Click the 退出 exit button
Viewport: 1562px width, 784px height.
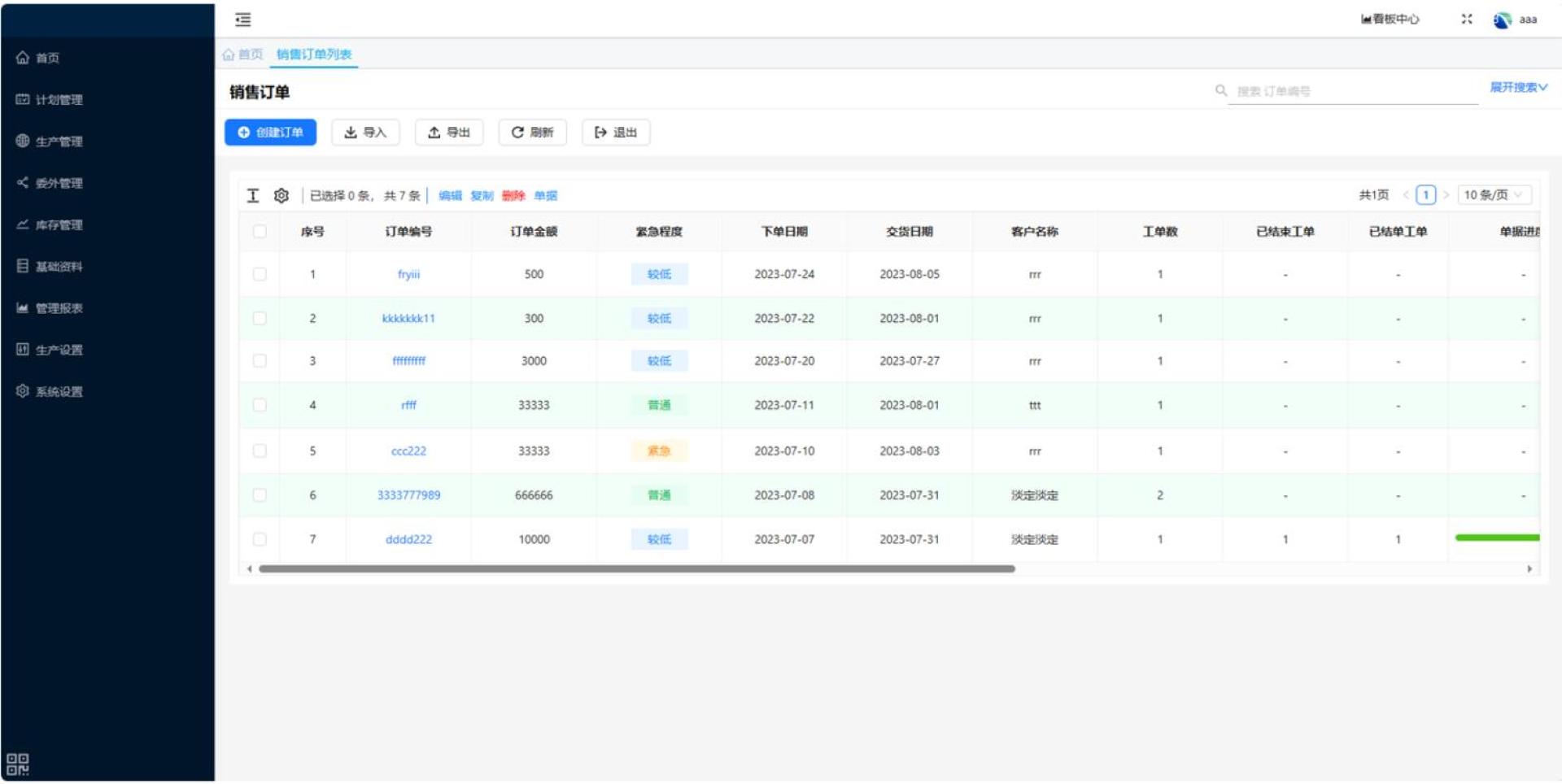pos(616,133)
